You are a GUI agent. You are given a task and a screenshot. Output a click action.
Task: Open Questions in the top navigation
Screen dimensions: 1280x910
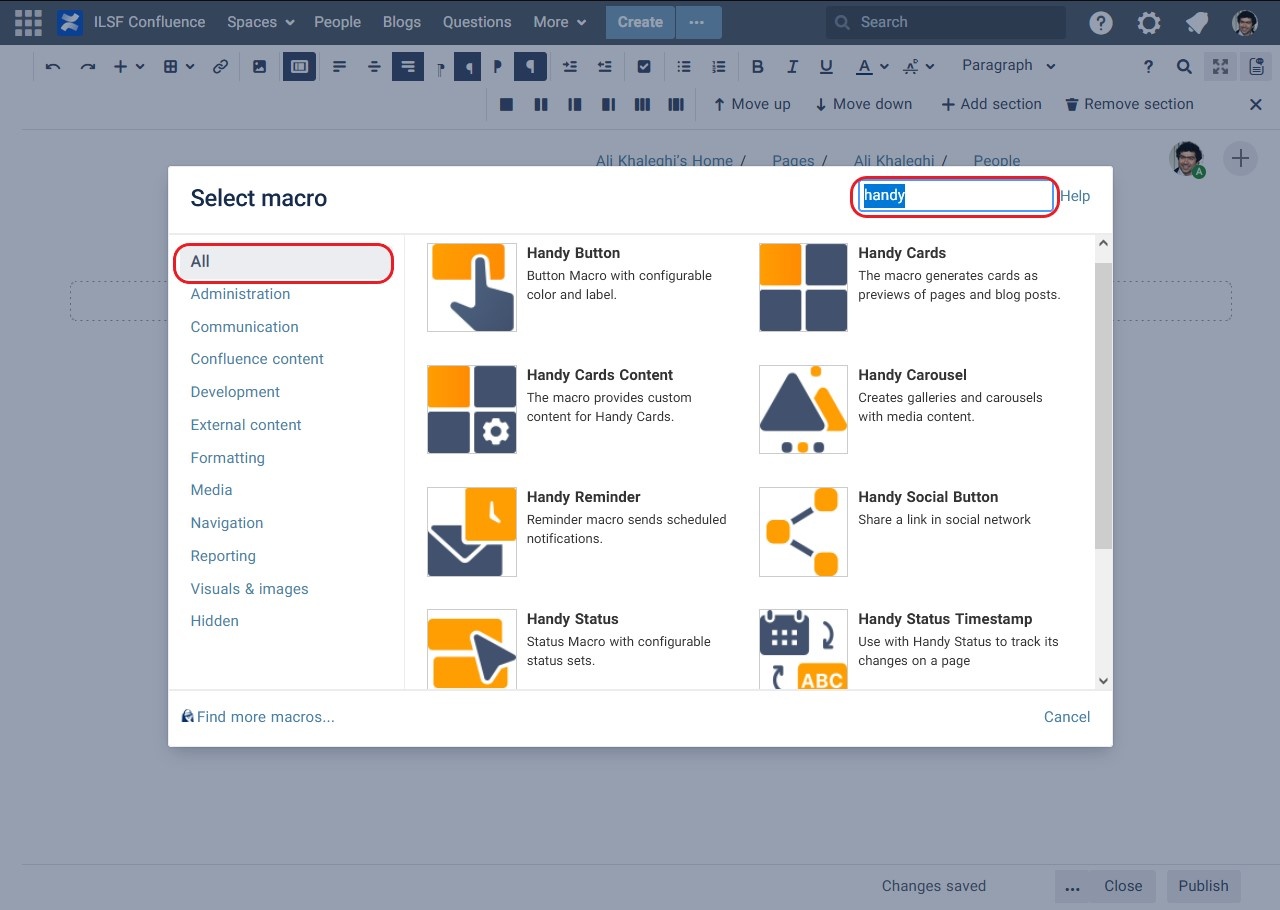(x=477, y=22)
